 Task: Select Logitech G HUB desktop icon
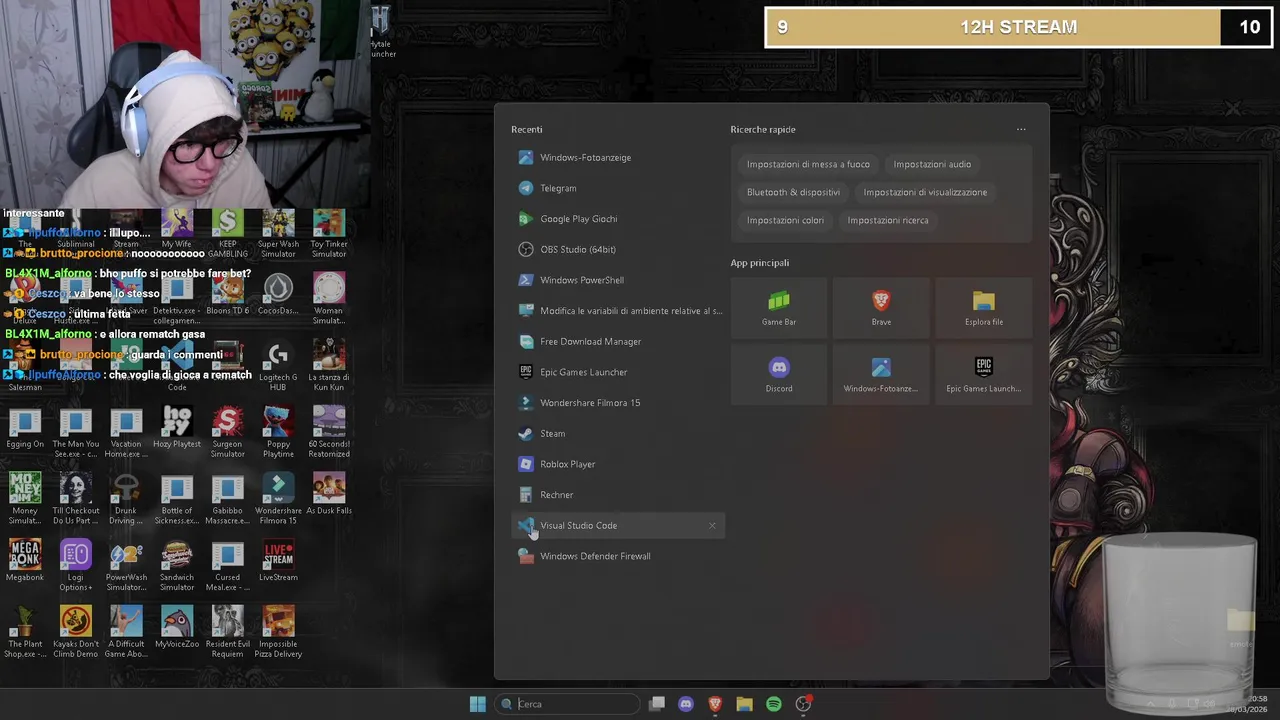278,365
